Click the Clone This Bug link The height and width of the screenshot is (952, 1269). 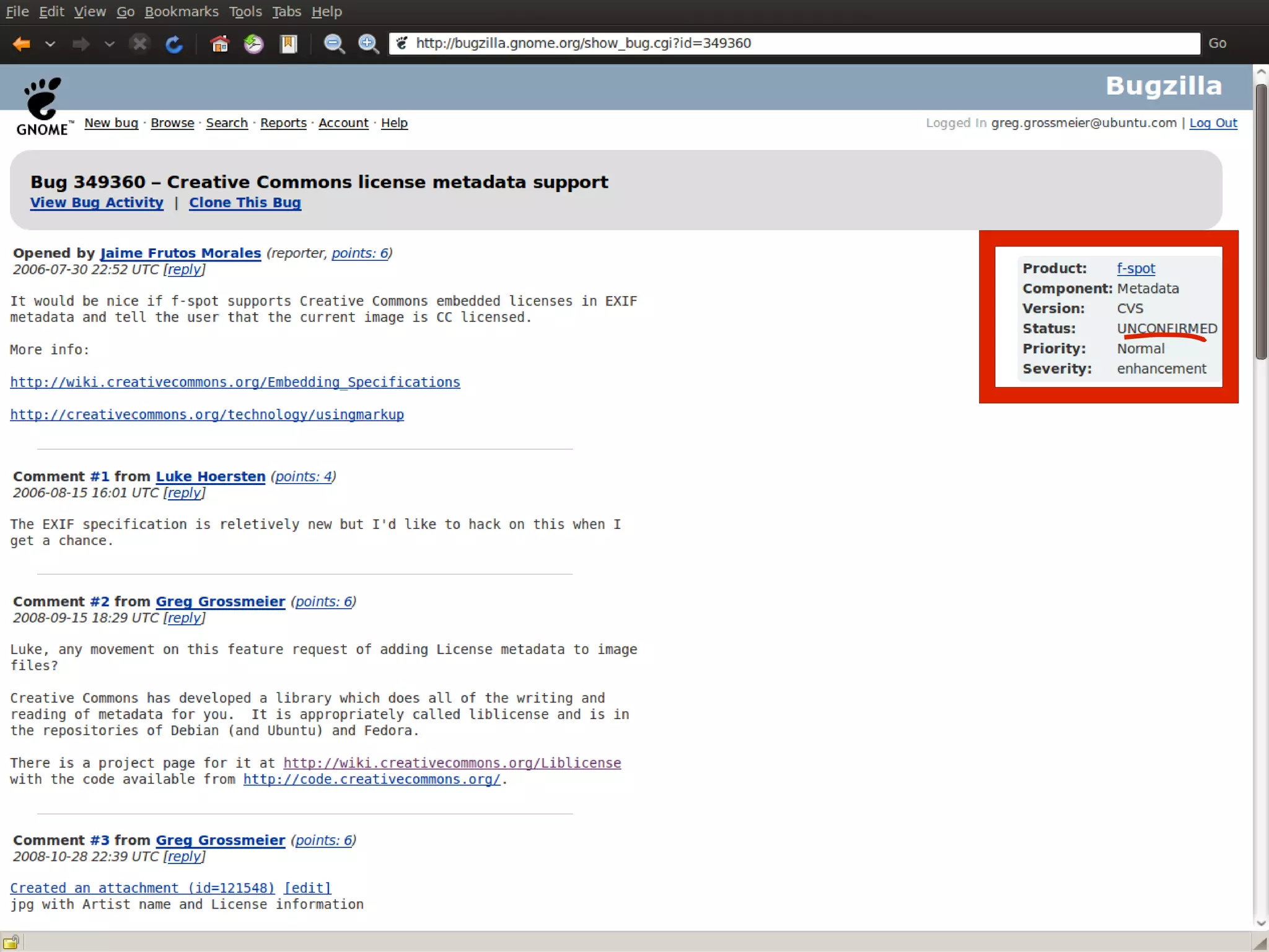click(x=245, y=203)
